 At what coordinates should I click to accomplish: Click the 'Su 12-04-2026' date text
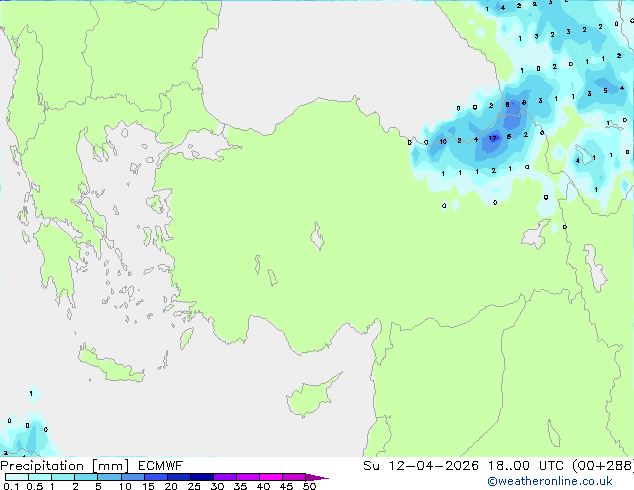[x=421, y=466]
